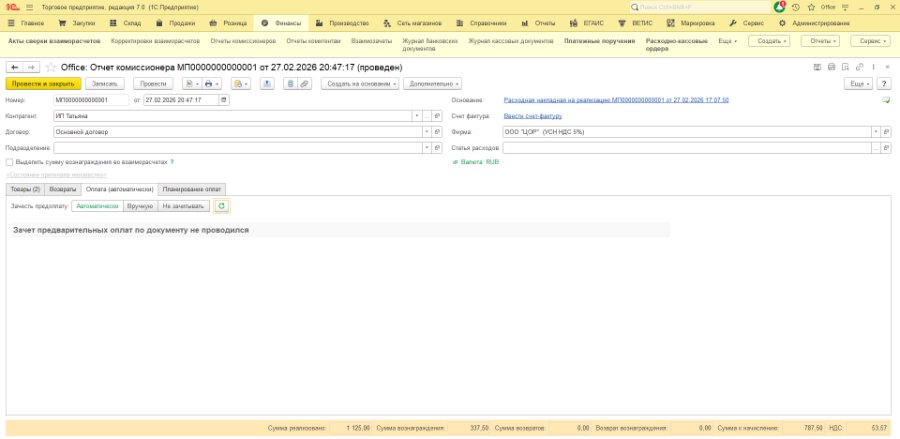Click the blue upload icon in toolbar
Viewport: 900px width, 439px height.
pos(267,84)
